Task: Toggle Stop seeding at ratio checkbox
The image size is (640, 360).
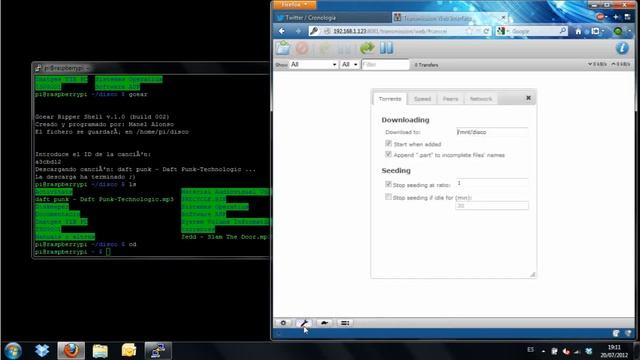Action: pyautogui.click(x=388, y=184)
